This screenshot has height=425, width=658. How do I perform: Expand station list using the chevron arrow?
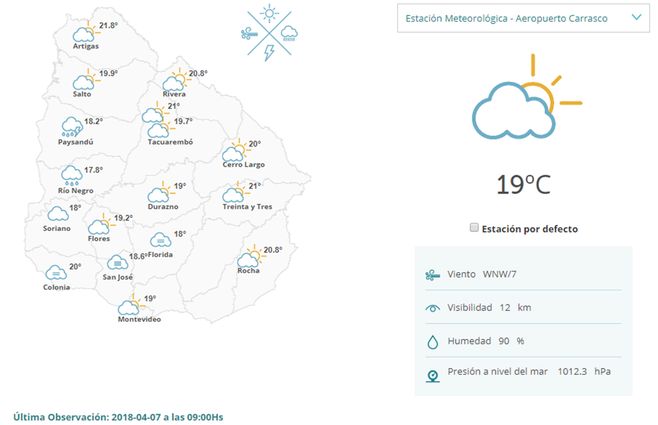click(637, 18)
